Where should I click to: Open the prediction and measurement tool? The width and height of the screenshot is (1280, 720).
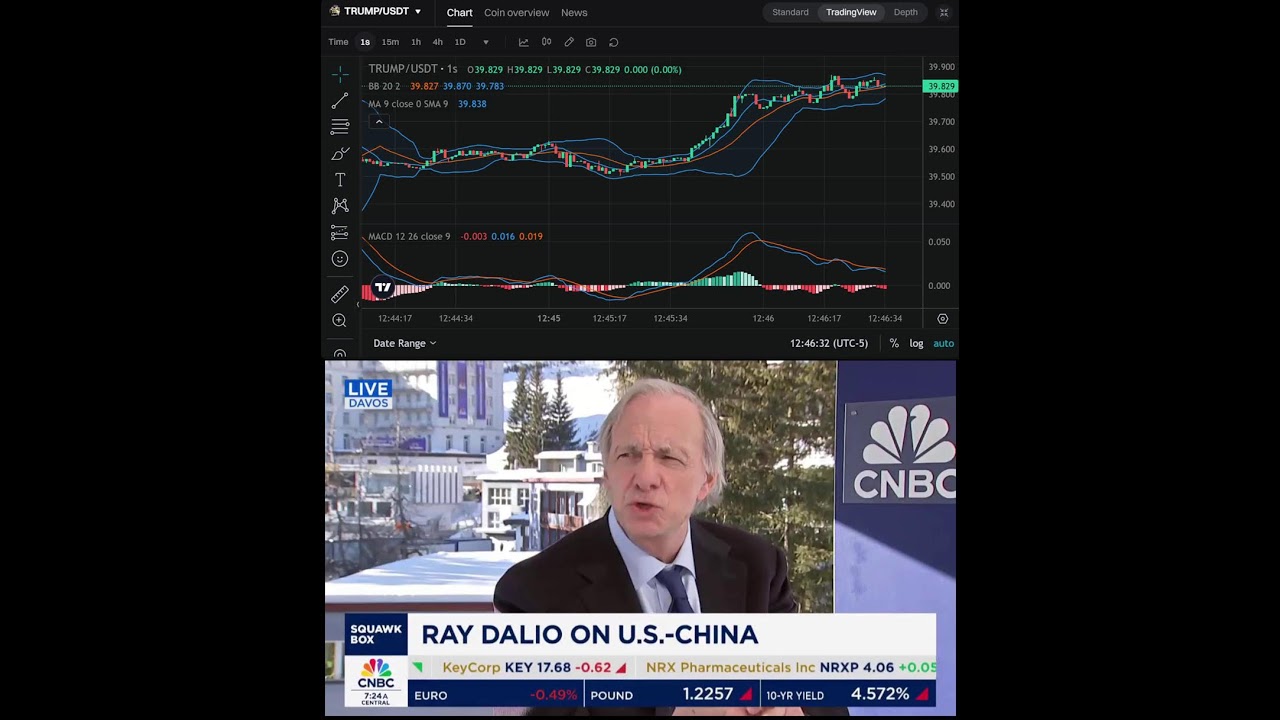click(x=340, y=232)
